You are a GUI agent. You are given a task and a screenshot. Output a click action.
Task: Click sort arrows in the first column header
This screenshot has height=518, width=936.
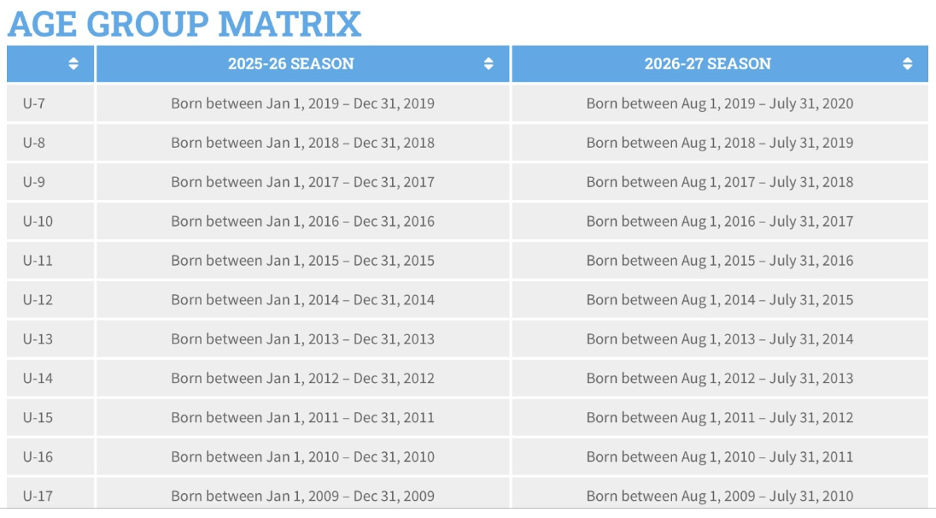click(73, 64)
